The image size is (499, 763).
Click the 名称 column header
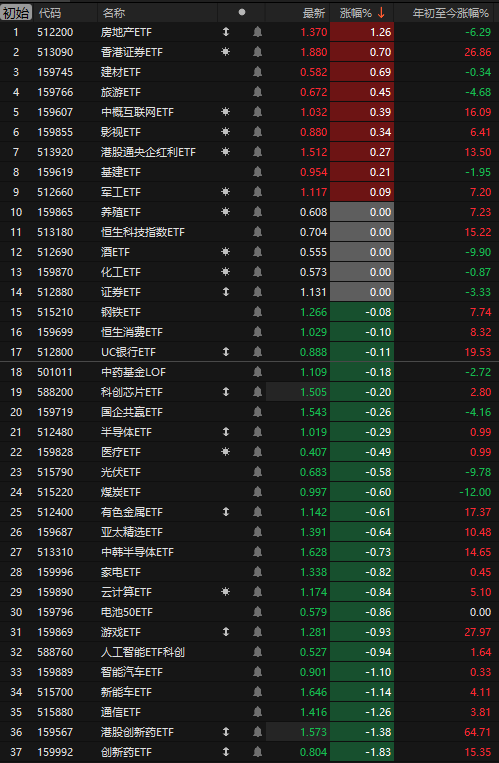113,13
